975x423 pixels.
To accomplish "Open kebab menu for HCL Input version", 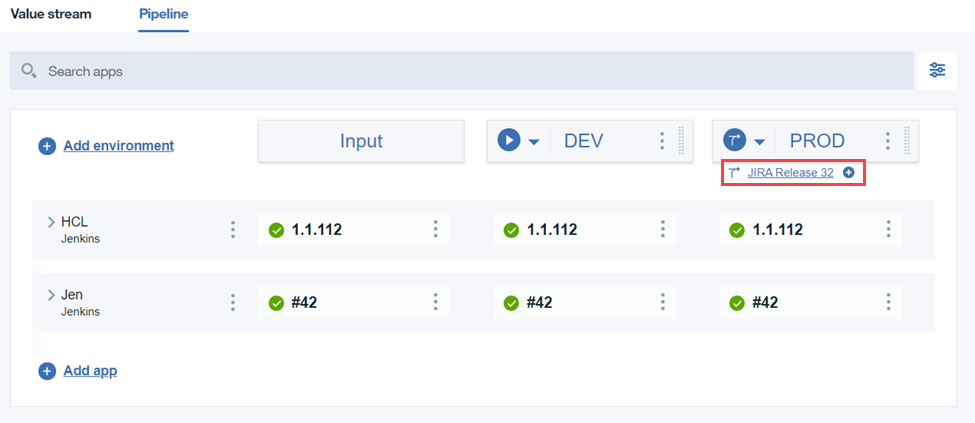I will coord(435,229).
